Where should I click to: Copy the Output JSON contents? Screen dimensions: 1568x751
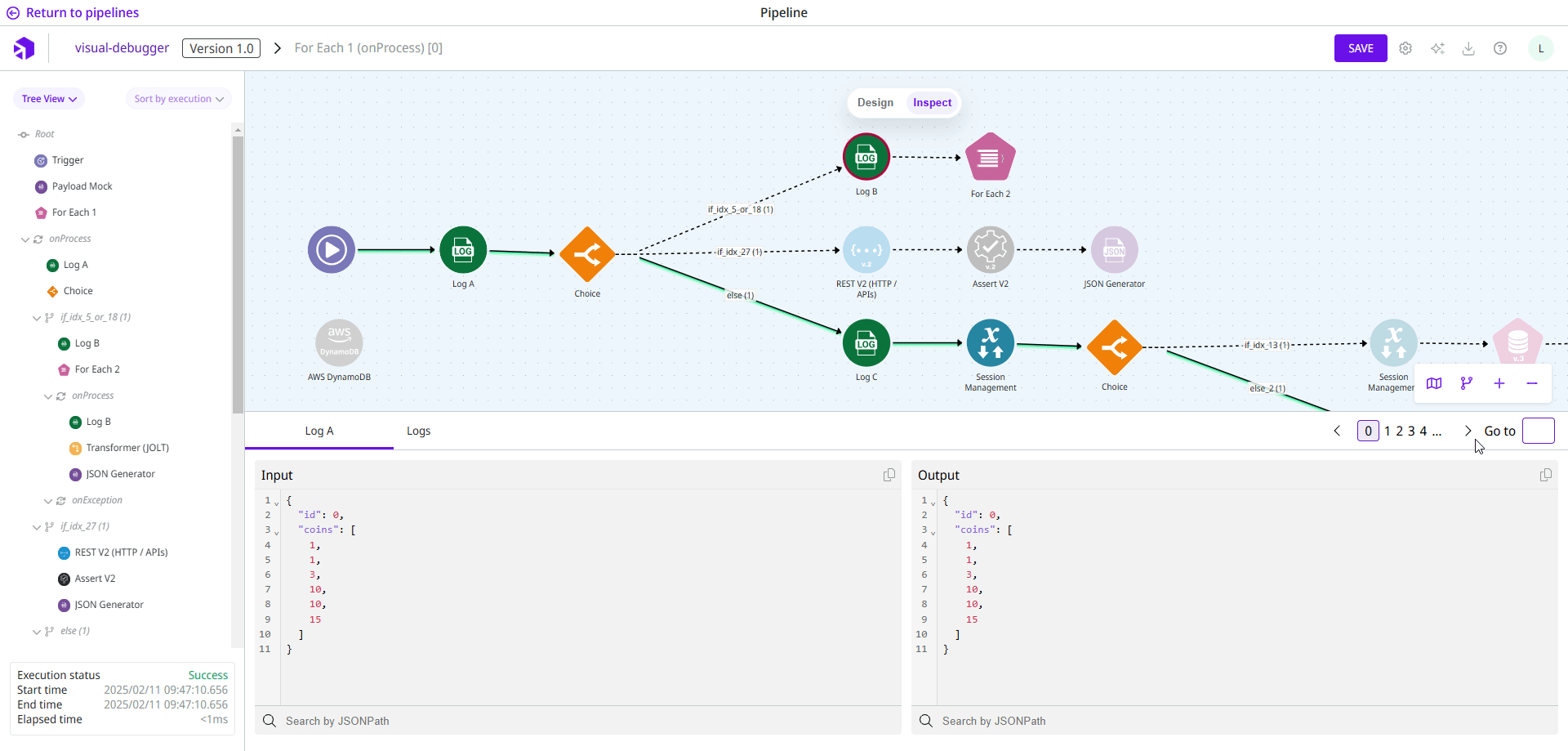[1545, 475]
